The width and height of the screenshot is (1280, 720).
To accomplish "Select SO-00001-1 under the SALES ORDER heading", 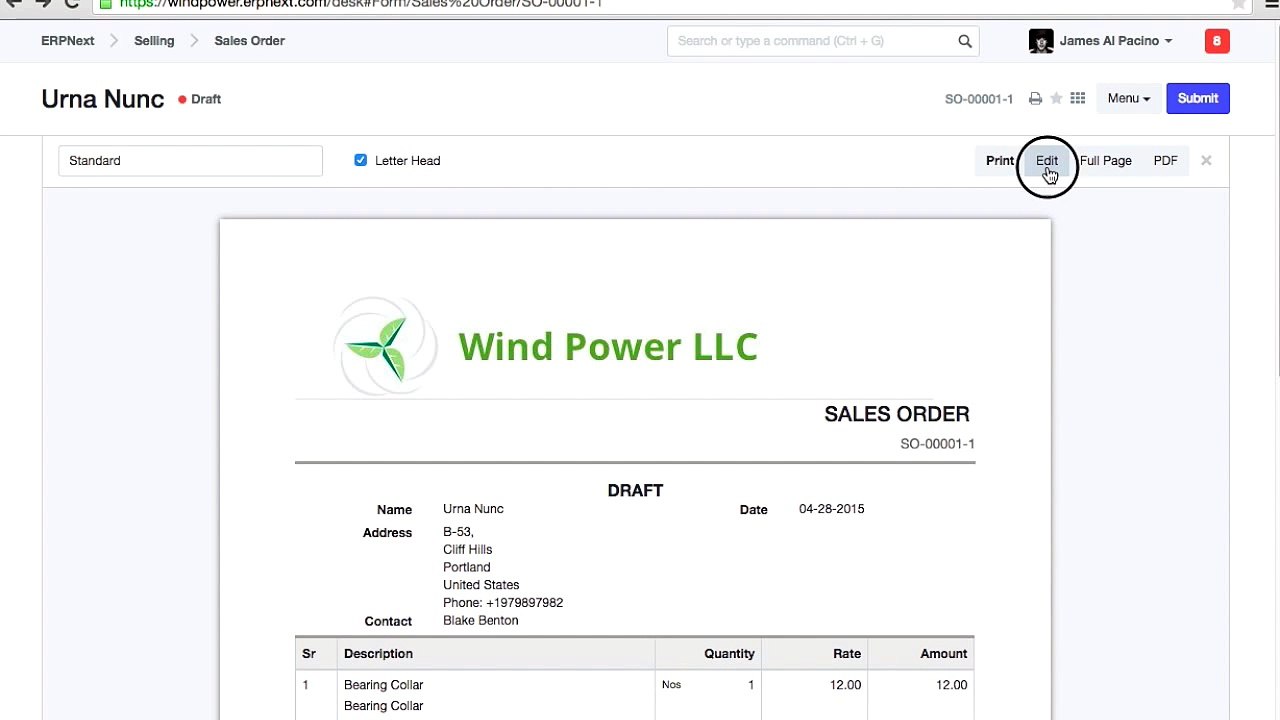I will (937, 444).
